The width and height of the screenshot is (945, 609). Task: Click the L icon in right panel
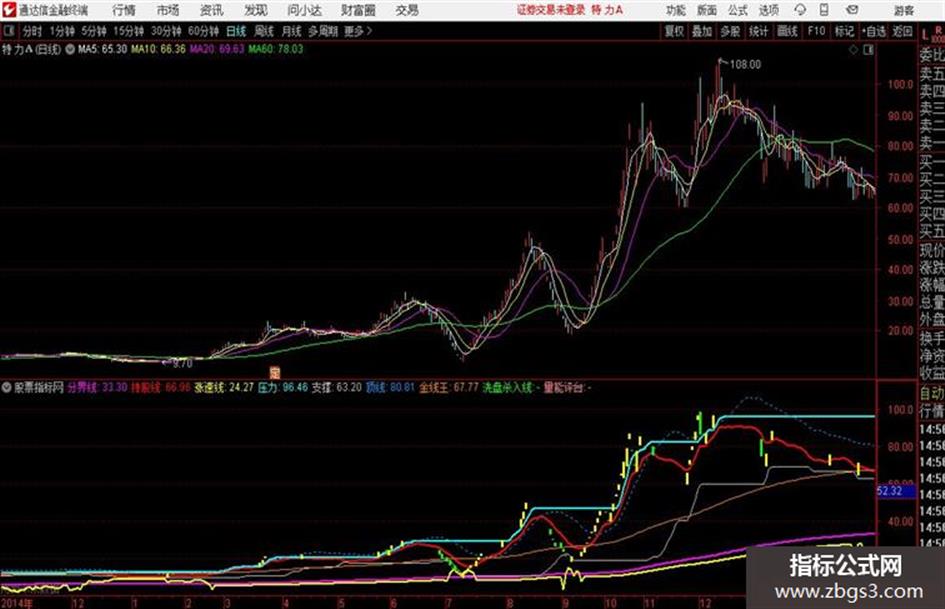tap(925, 35)
